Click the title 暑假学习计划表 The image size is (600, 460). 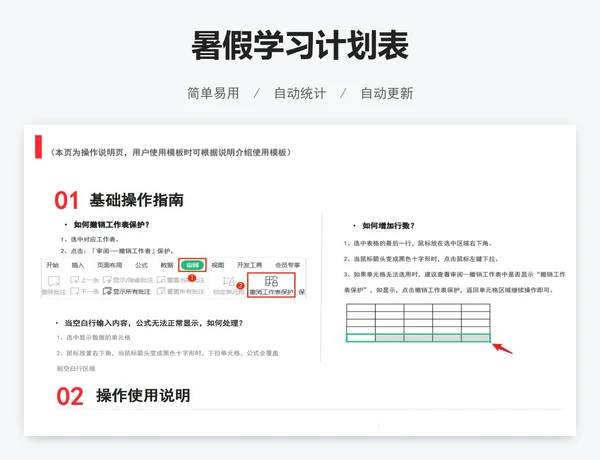click(300, 46)
